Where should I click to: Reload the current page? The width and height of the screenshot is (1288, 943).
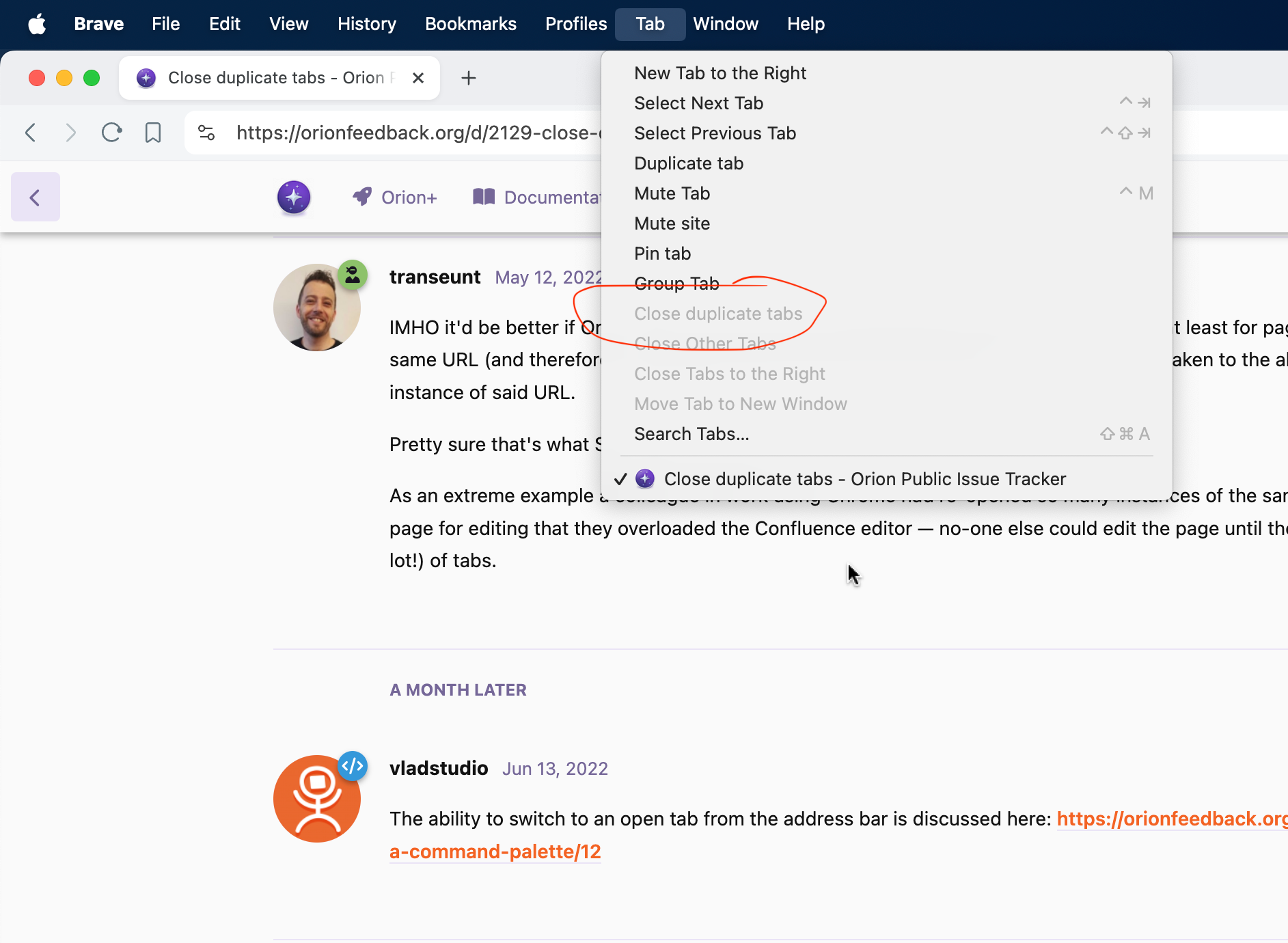point(111,133)
